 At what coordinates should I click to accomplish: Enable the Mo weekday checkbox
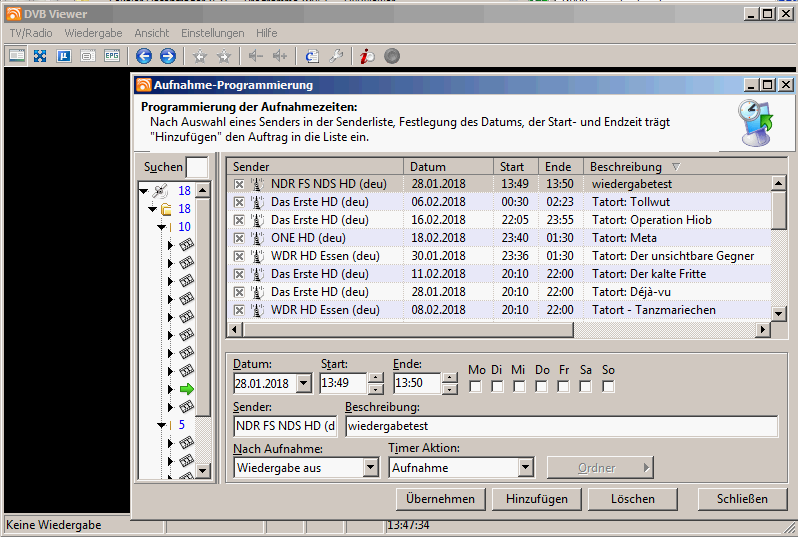(475, 387)
